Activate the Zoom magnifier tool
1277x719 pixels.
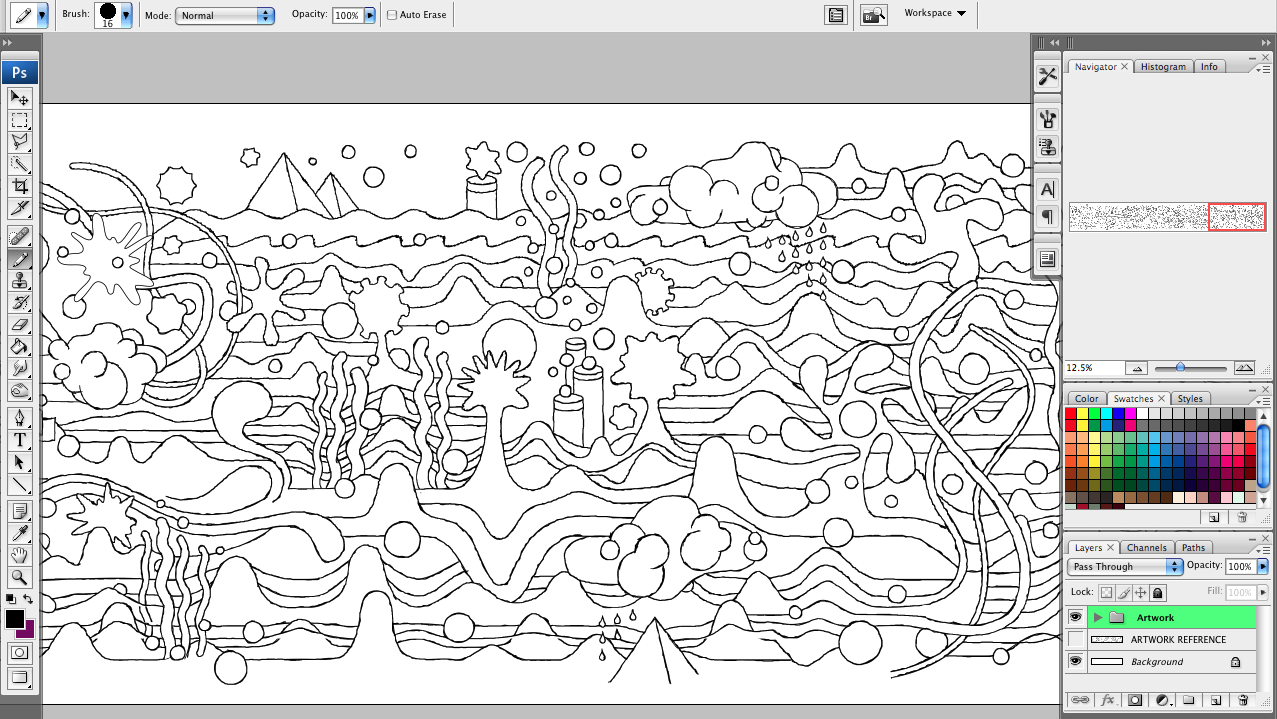pos(19,577)
